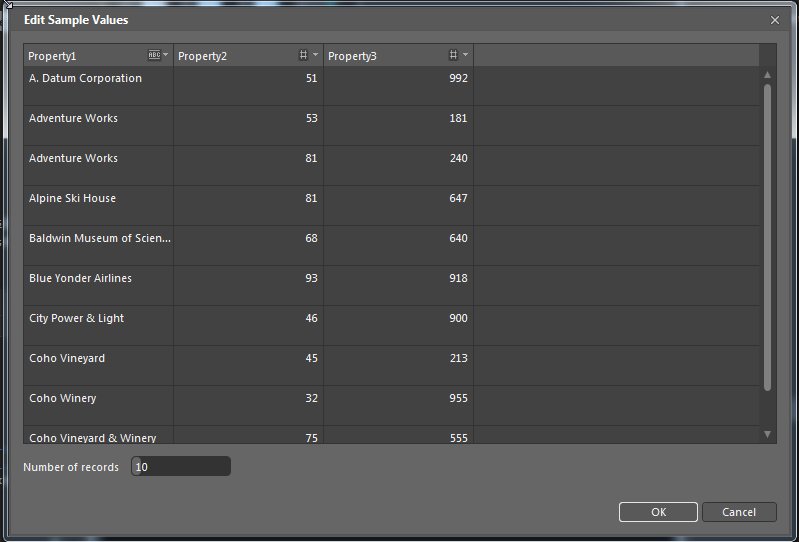Select the A. Datum Corporation cell
This screenshot has width=799, height=542.
[x=98, y=86]
